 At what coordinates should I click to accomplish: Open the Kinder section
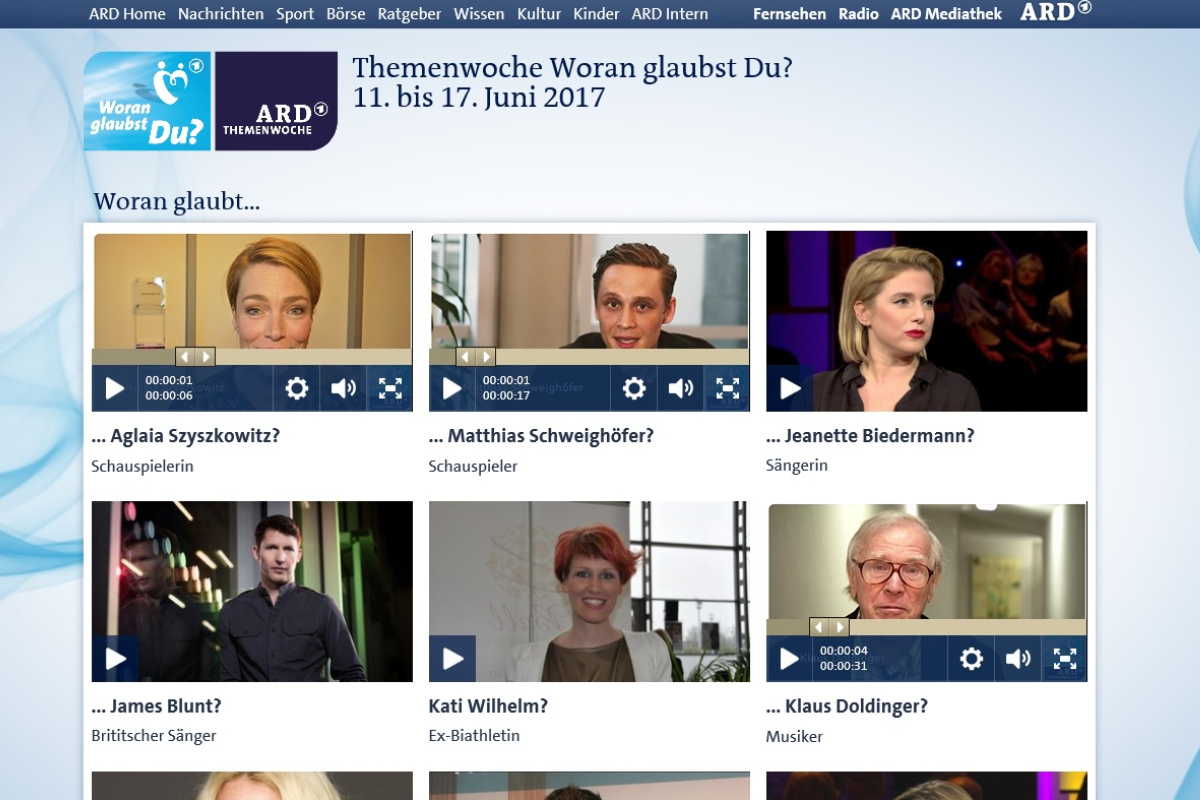pyautogui.click(x=597, y=14)
